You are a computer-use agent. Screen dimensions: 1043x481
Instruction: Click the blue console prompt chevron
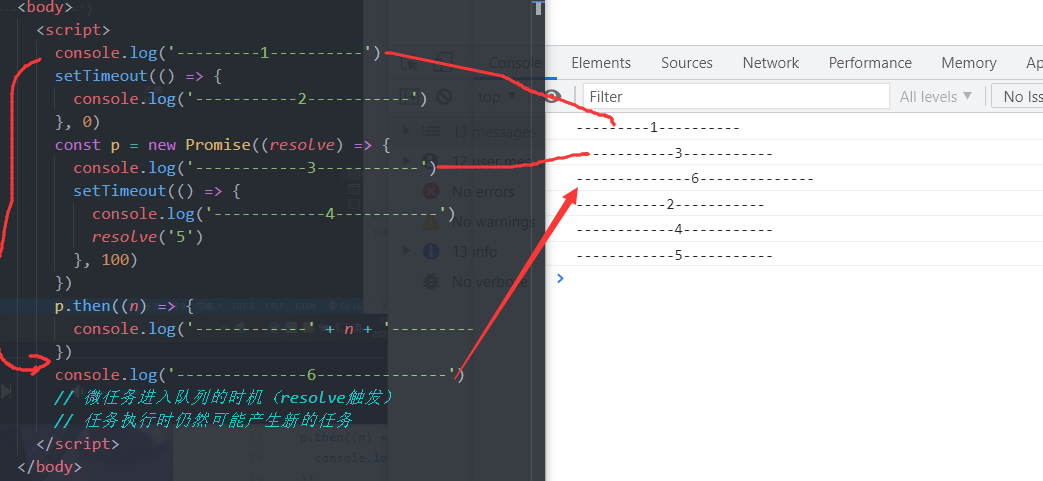pos(560,278)
